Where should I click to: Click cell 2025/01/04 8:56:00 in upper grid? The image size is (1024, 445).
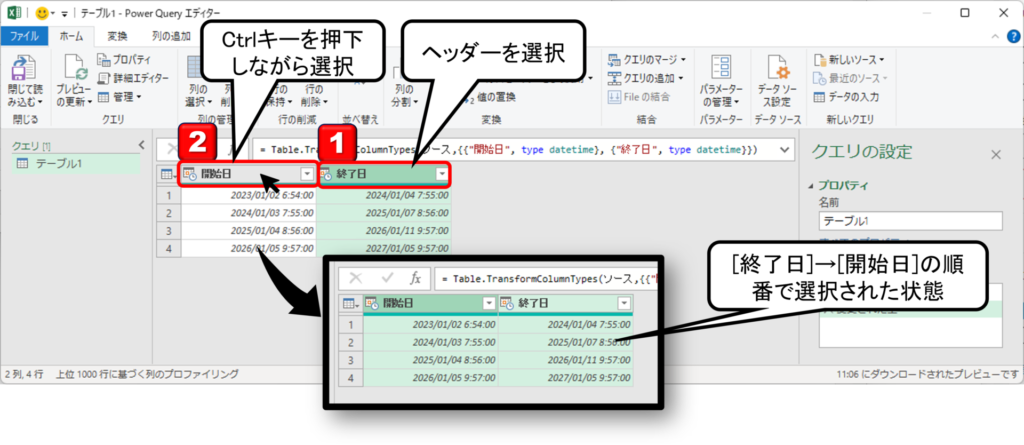click(249, 231)
